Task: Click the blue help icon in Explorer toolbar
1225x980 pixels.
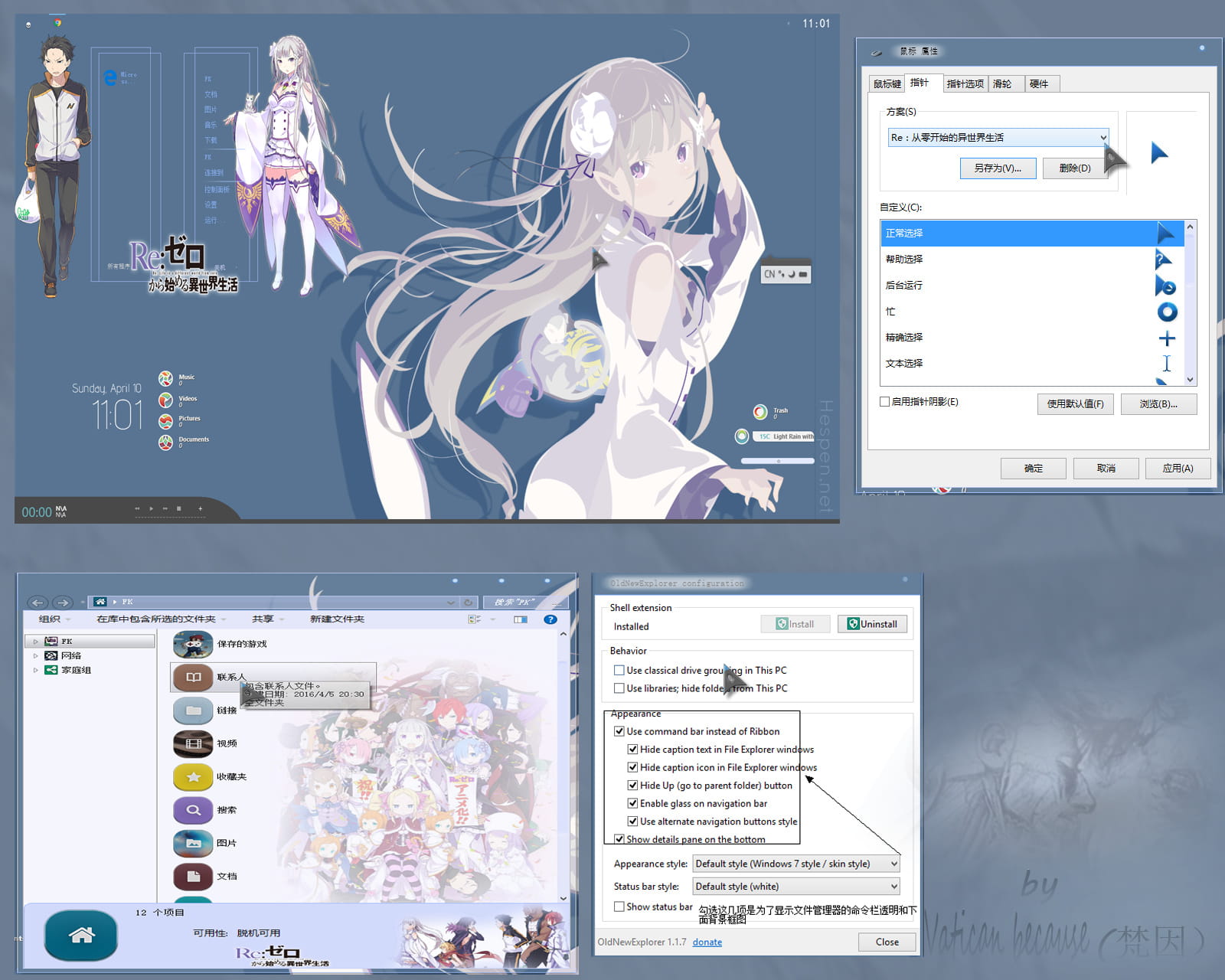Action: tap(550, 619)
